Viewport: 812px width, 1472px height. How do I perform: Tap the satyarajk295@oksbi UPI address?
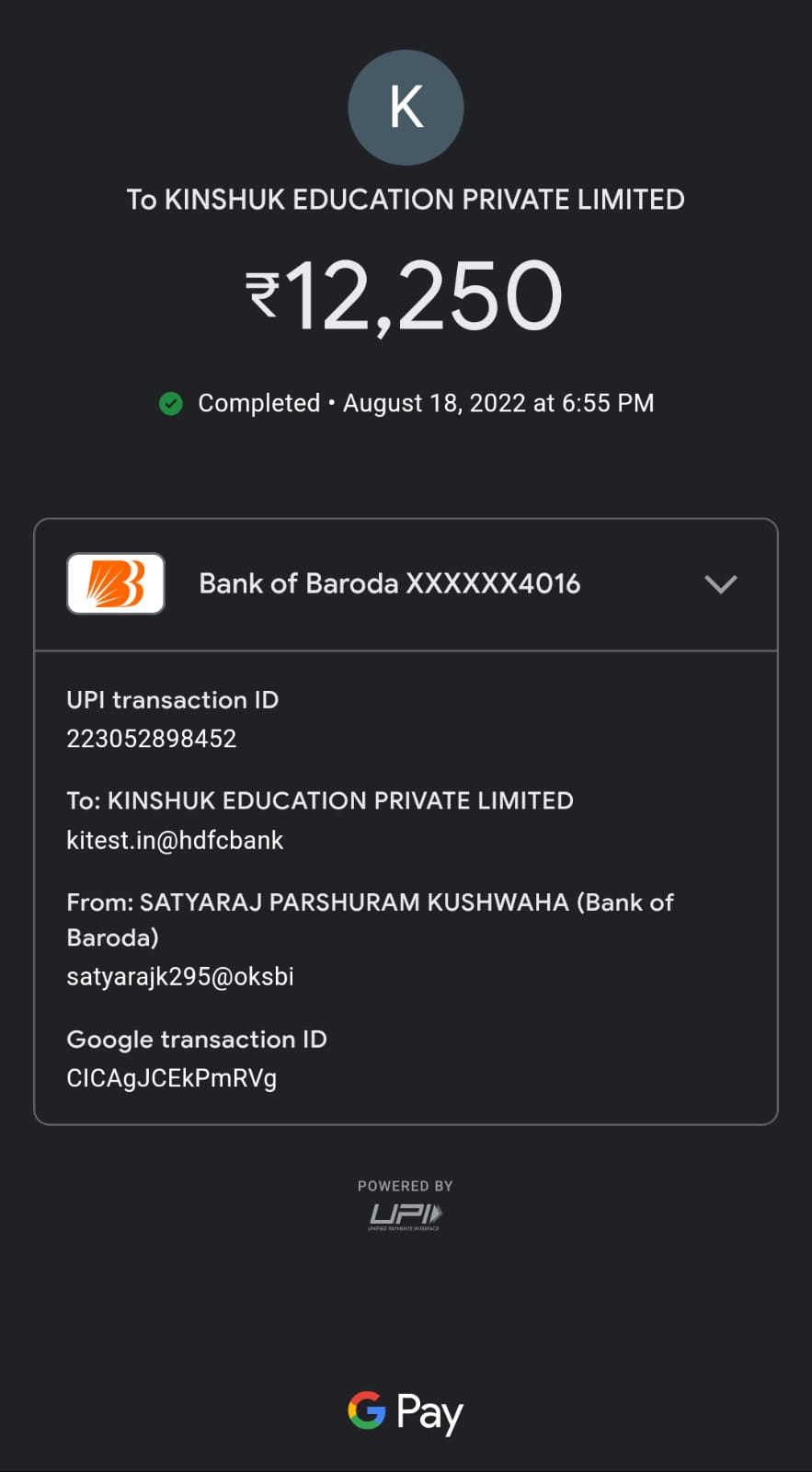(x=180, y=976)
